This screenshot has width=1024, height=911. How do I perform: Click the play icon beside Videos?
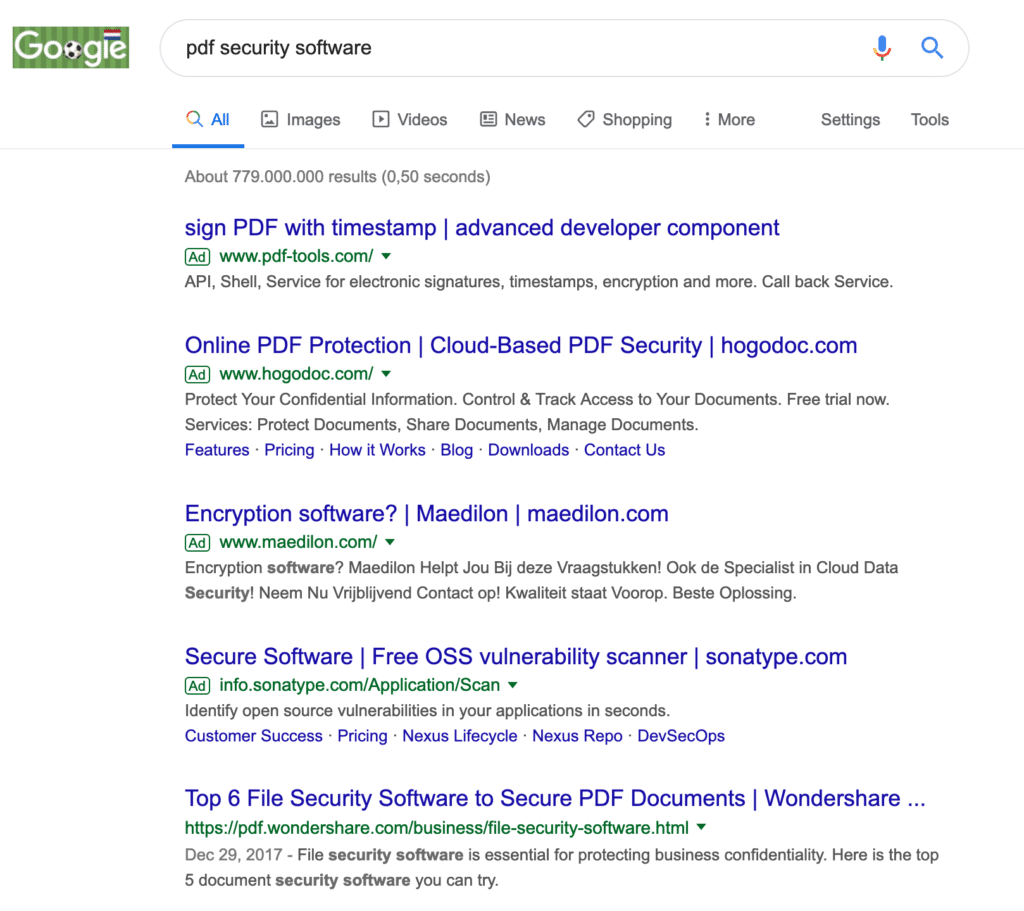coord(380,119)
